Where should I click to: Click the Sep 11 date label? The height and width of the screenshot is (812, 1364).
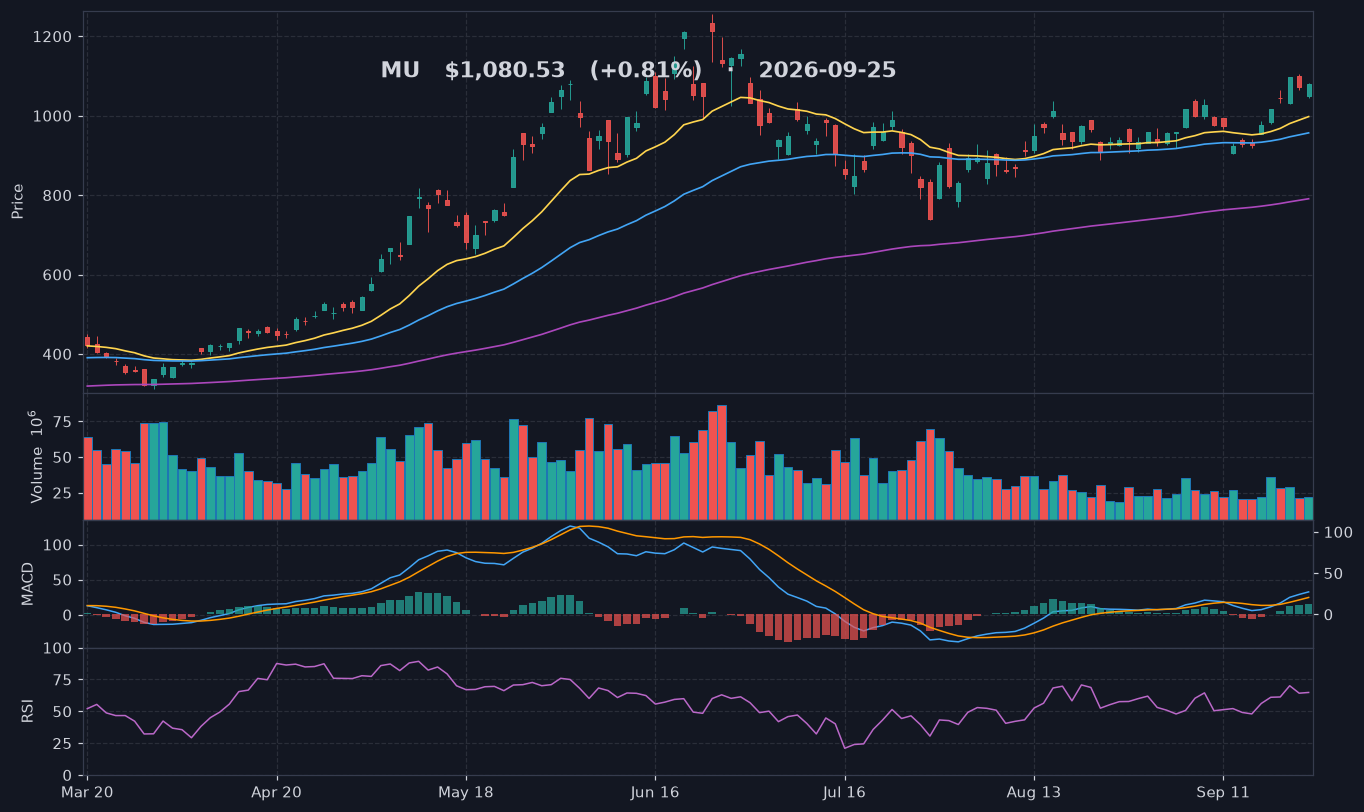(x=1223, y=793)
